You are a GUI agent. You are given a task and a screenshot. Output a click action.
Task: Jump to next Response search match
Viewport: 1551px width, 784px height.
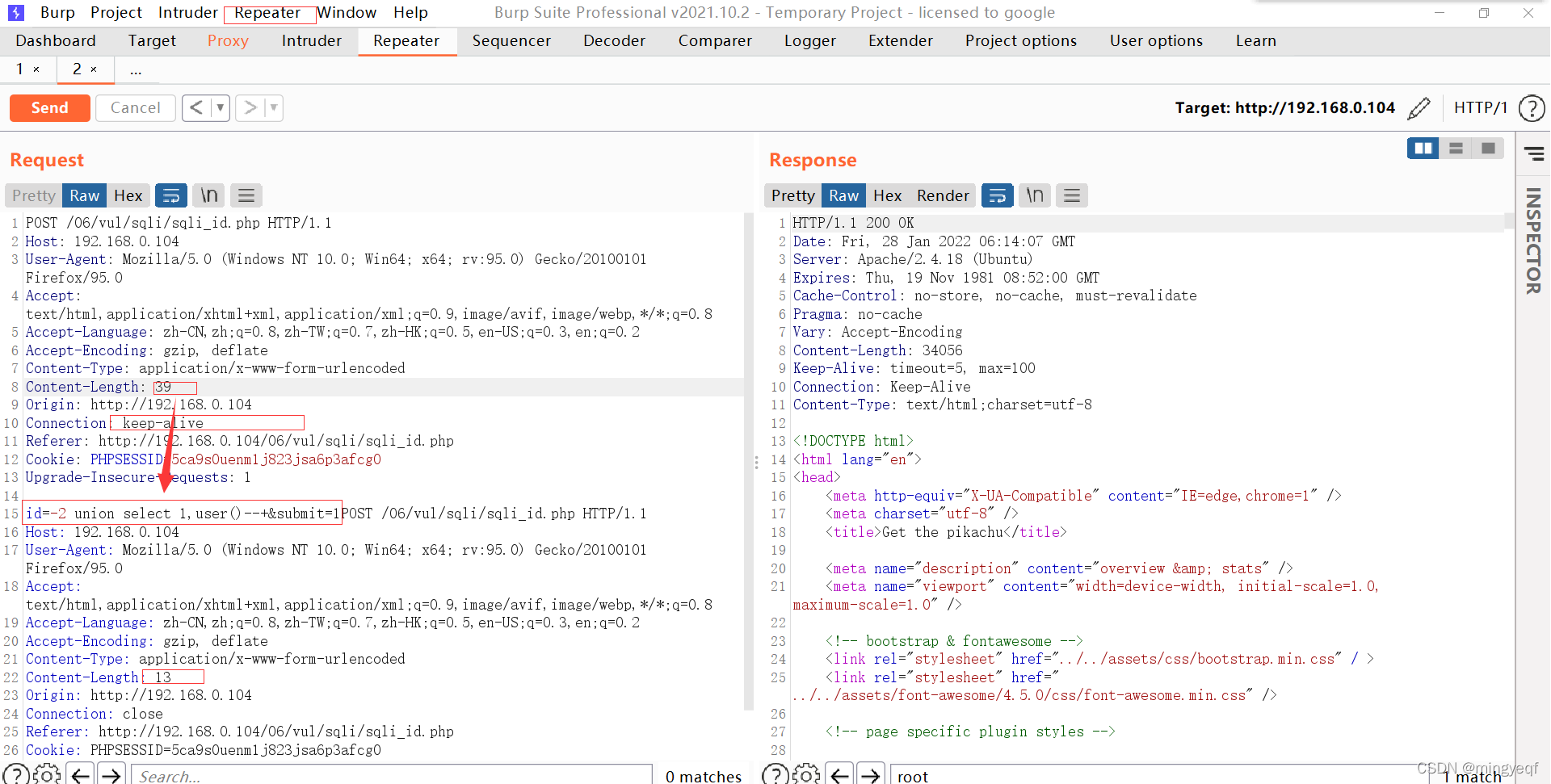[871, 775]
